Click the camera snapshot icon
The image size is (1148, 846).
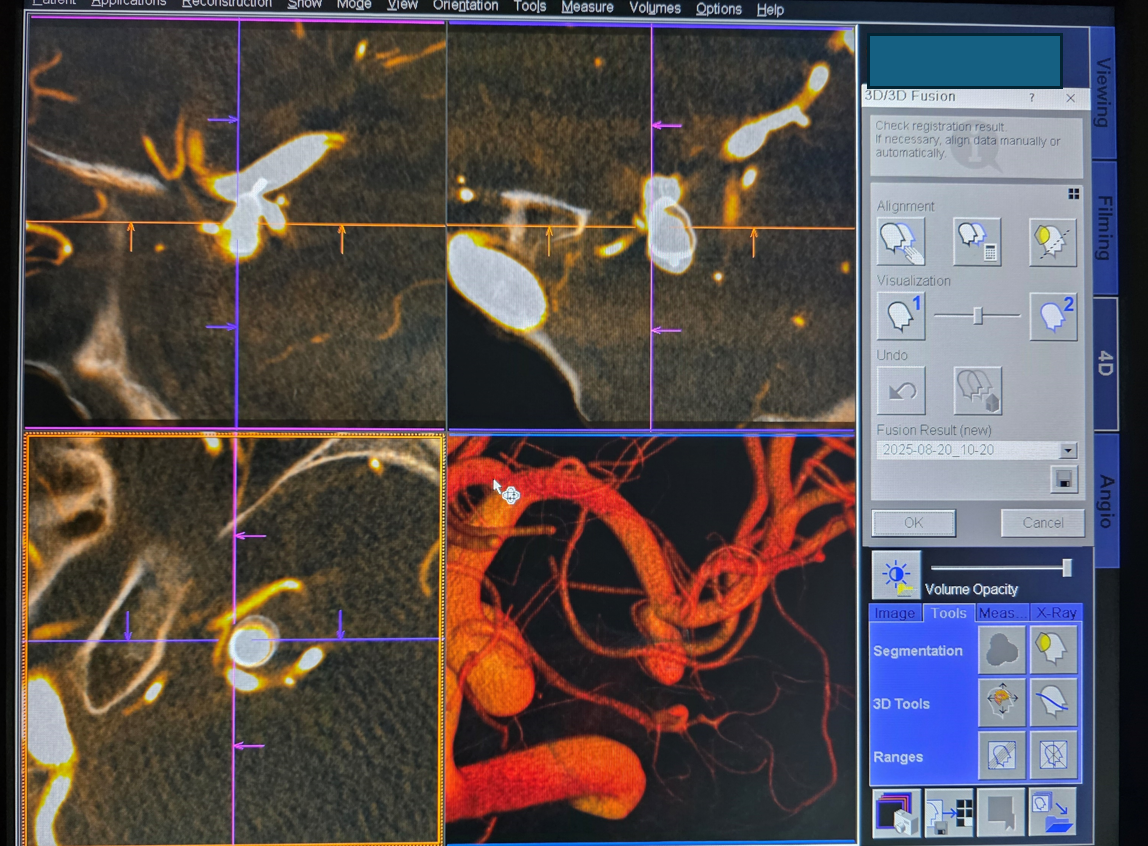click(x=896, y=813)
